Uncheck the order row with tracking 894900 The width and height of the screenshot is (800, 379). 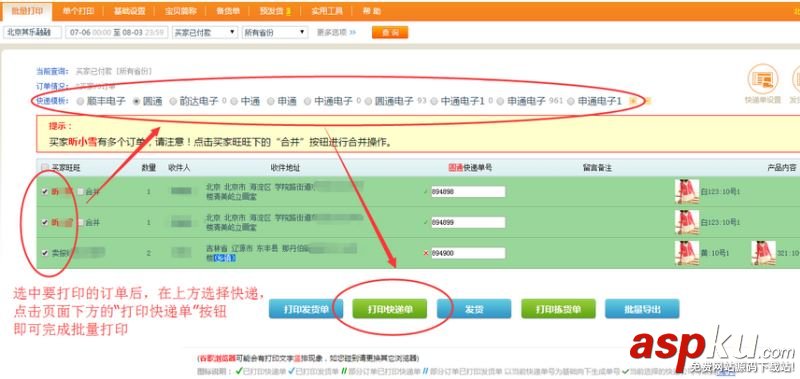pyautogui.click(x=45, y=252)
